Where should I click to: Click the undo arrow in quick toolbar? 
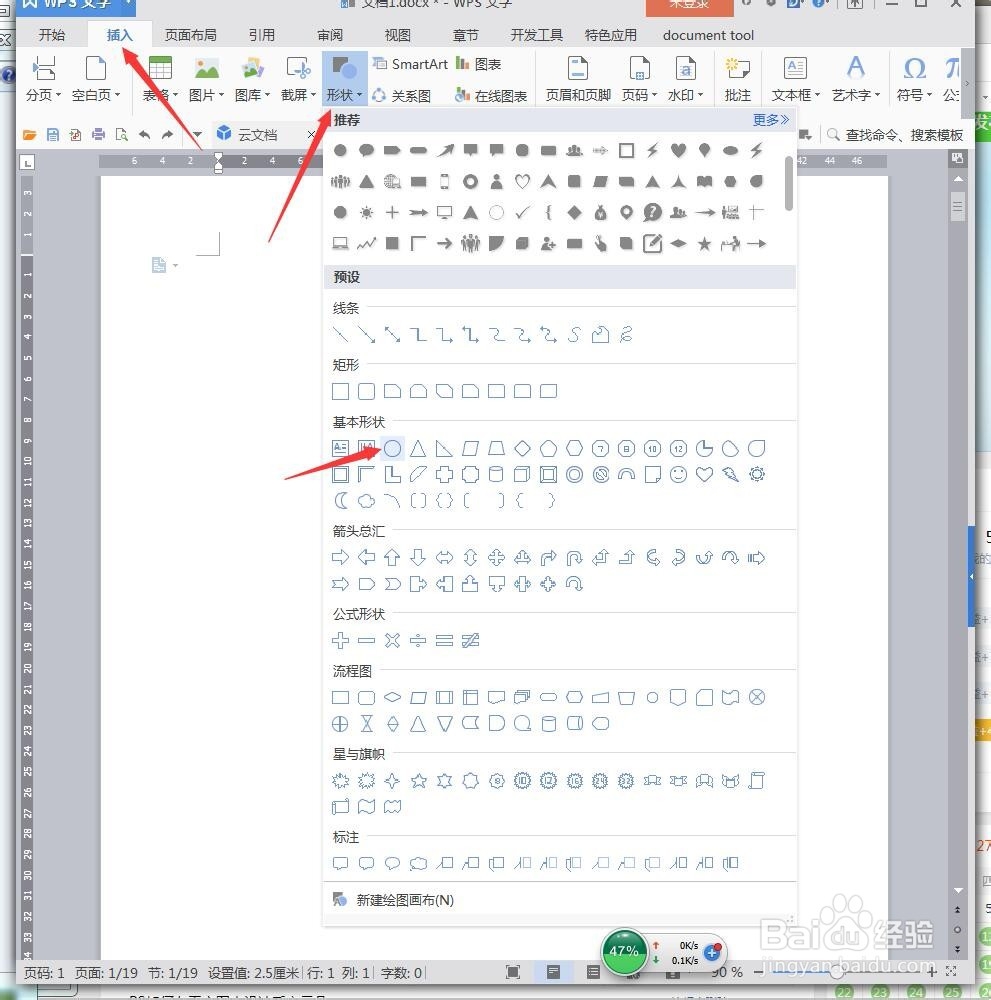coord(145,135)
